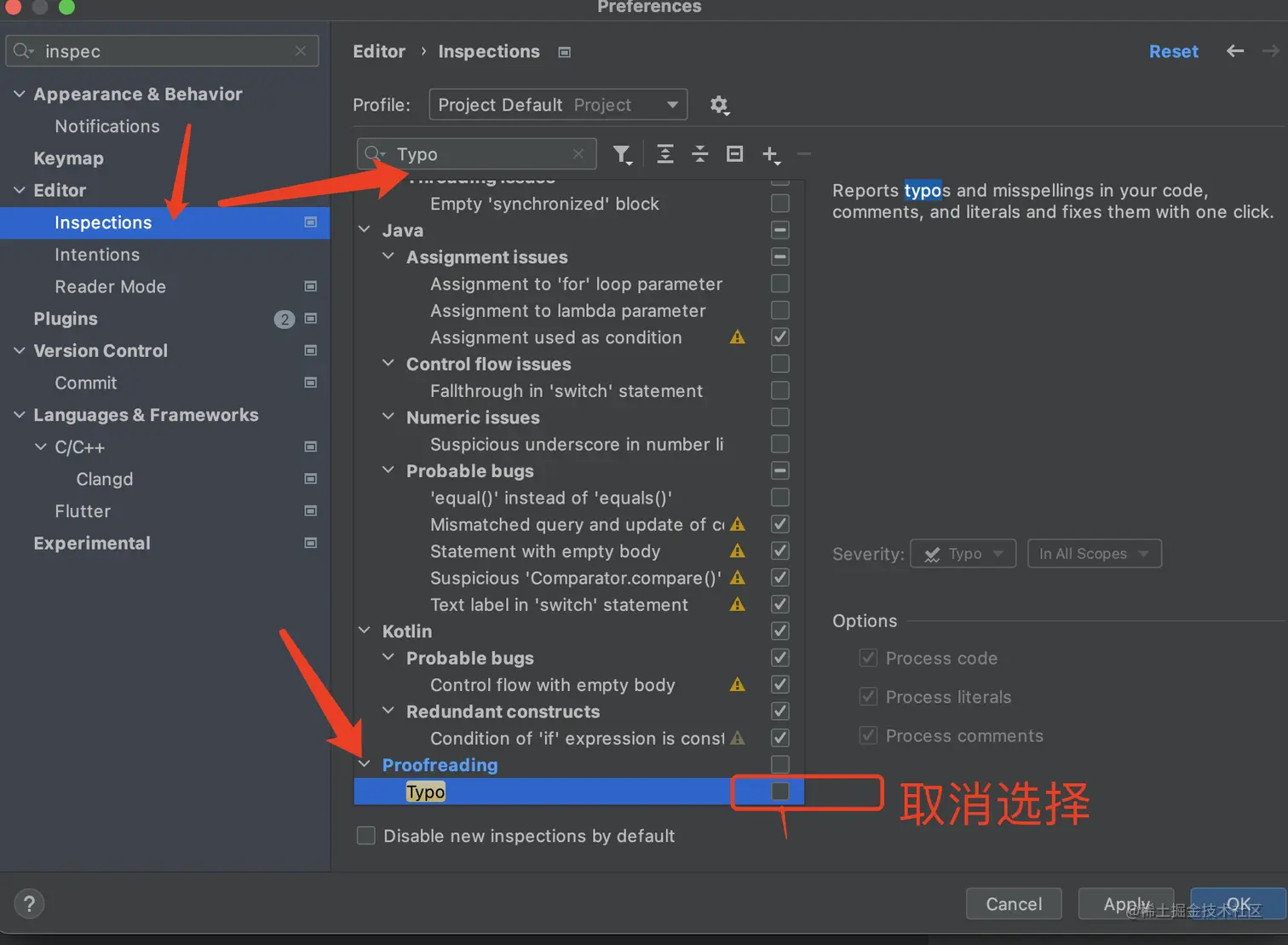
Task: Select ''equal()' instead of 'equals()'' row
Action: coord(551,498)
